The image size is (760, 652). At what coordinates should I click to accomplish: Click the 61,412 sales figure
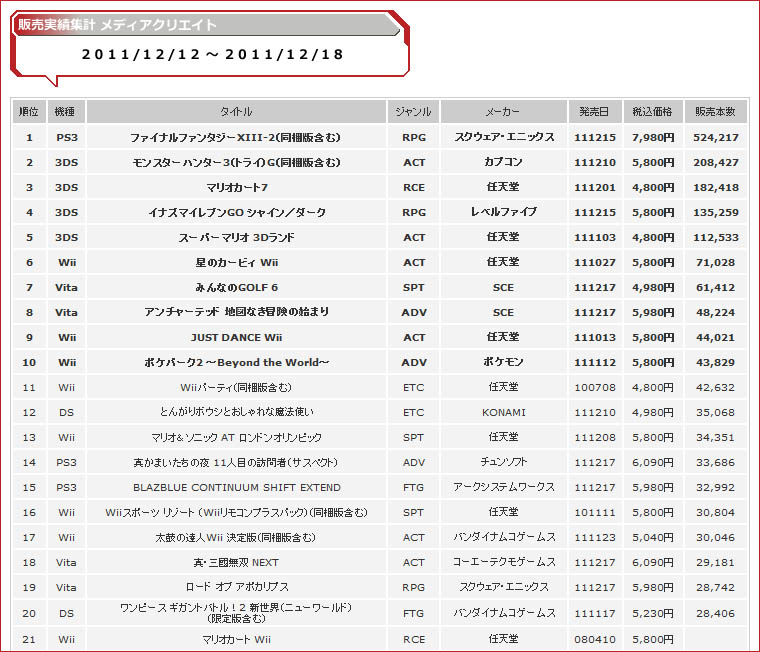[715, 287]
